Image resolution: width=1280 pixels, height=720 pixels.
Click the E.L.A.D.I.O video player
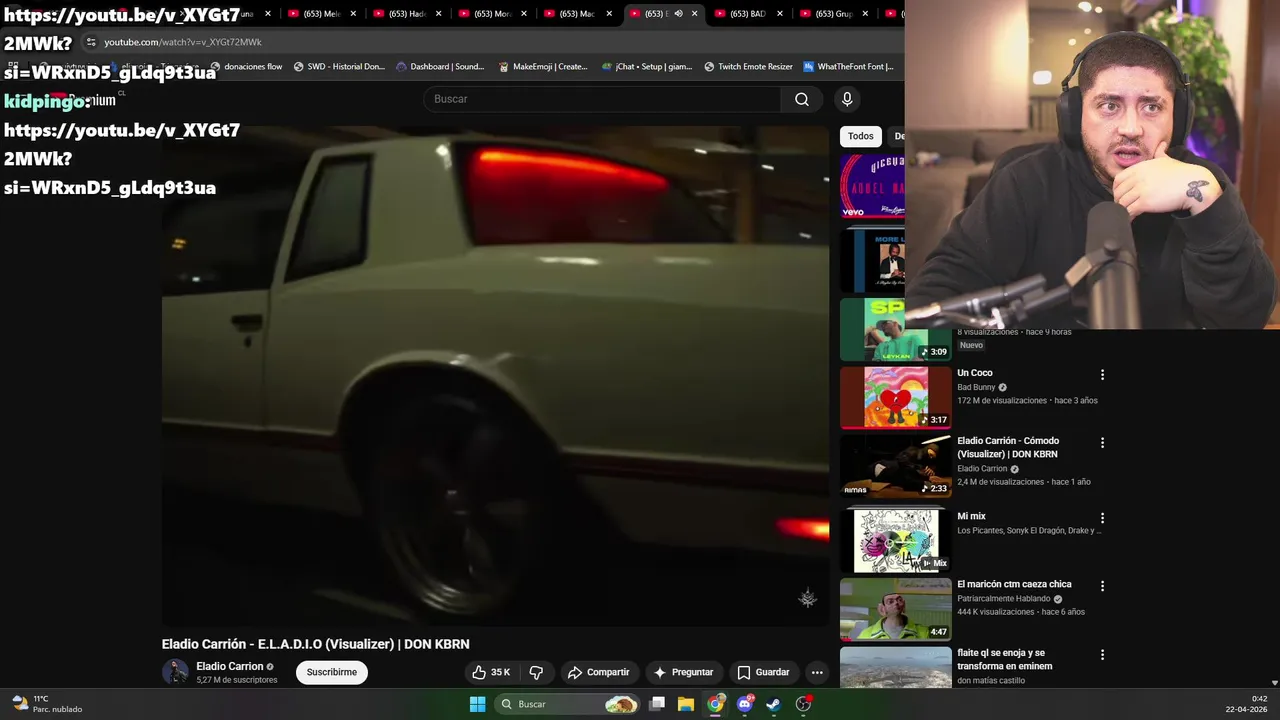[495, 376]
